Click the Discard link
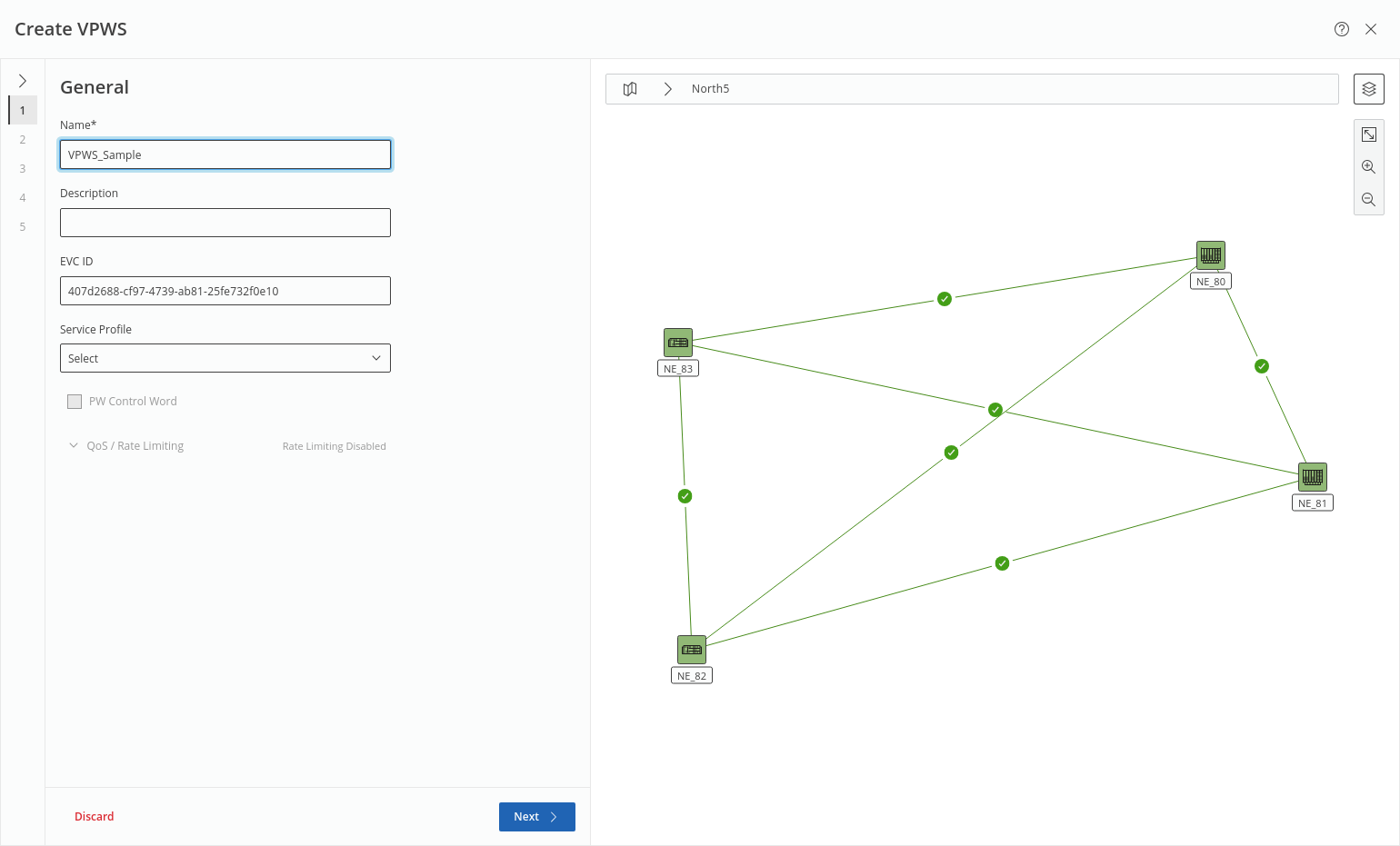The height and width of the screenshot is (846, 1400). click(x=95, y=817)
